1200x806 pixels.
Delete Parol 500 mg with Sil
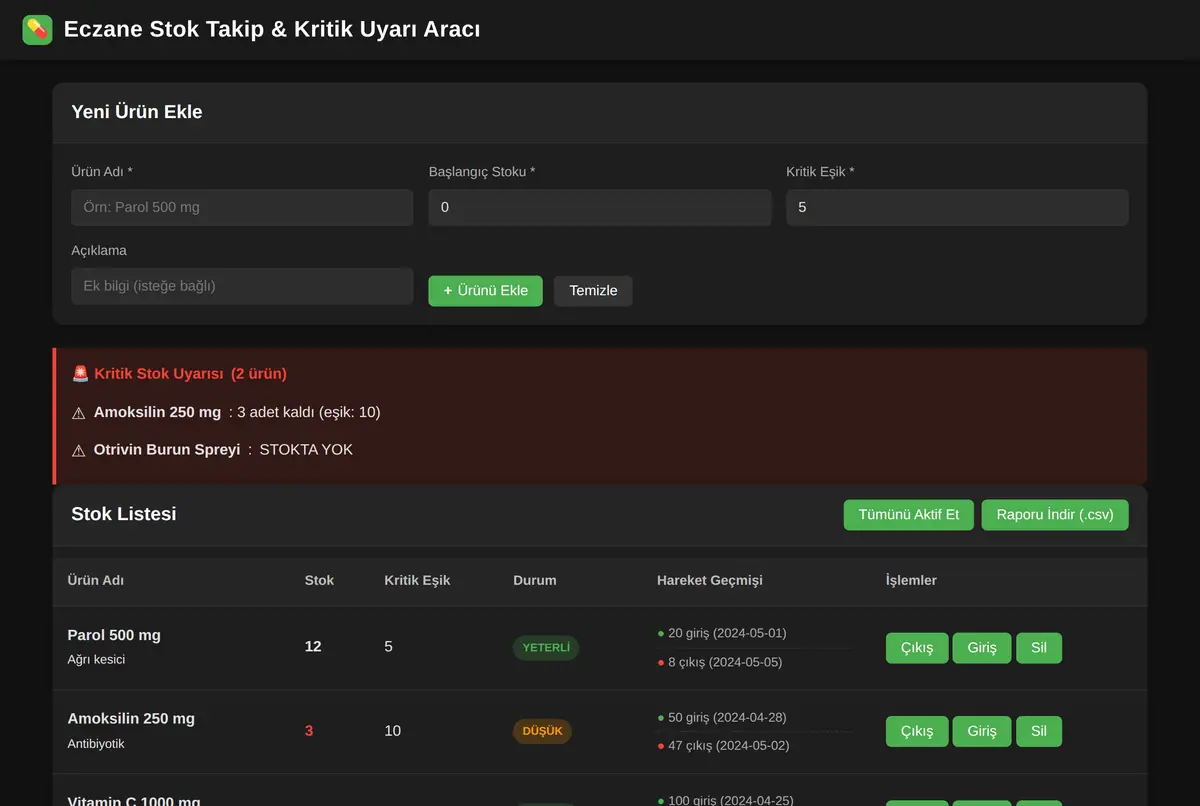1039,648
